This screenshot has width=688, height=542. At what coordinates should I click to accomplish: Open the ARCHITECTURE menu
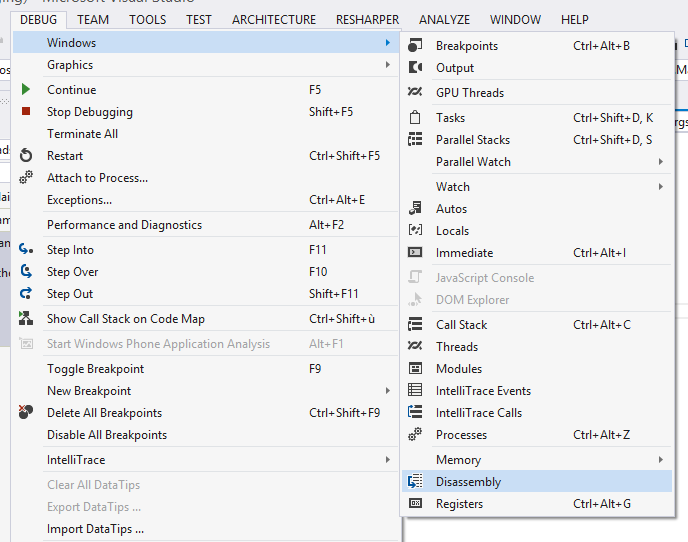(274, 20)
